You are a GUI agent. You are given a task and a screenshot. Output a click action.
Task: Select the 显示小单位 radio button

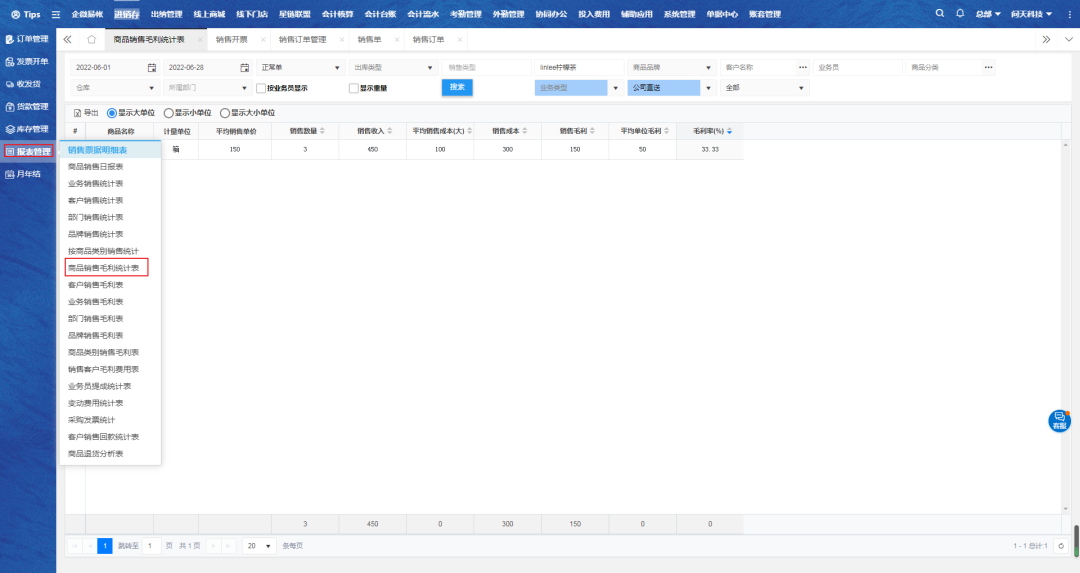pyautogui.click(x=168, y=113)
